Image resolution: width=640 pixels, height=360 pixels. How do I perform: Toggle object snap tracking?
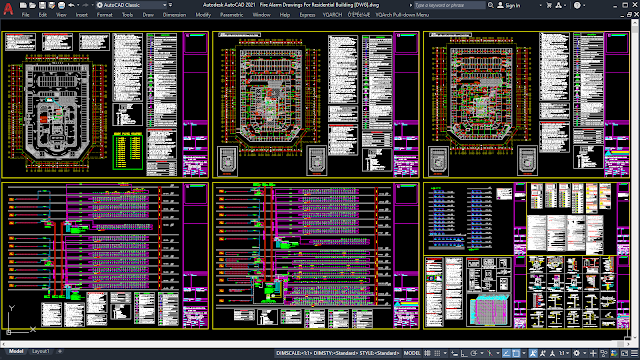click(x=507, y=353)
